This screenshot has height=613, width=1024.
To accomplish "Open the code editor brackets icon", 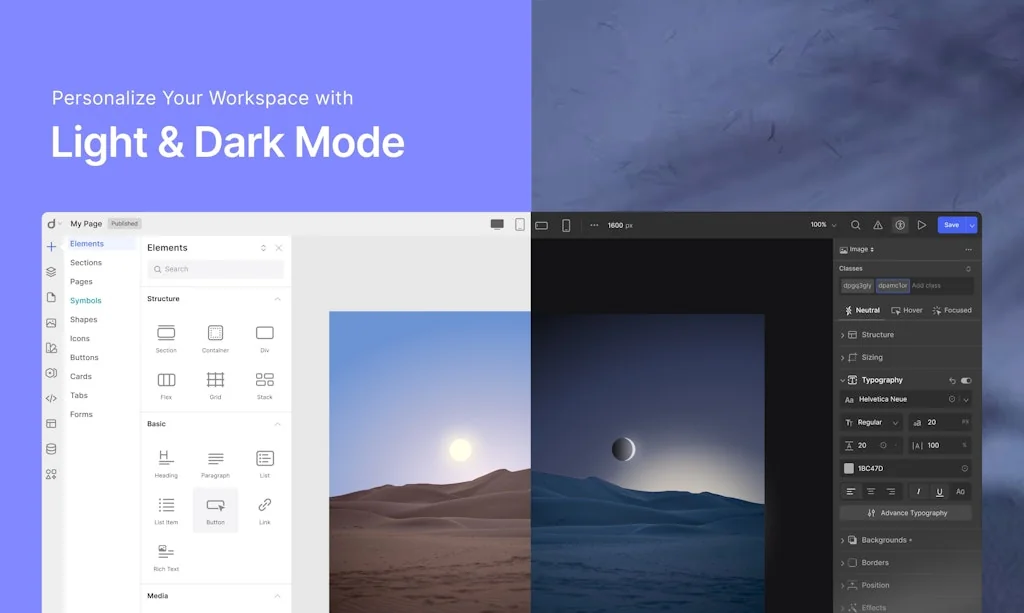I will point(51,398).
